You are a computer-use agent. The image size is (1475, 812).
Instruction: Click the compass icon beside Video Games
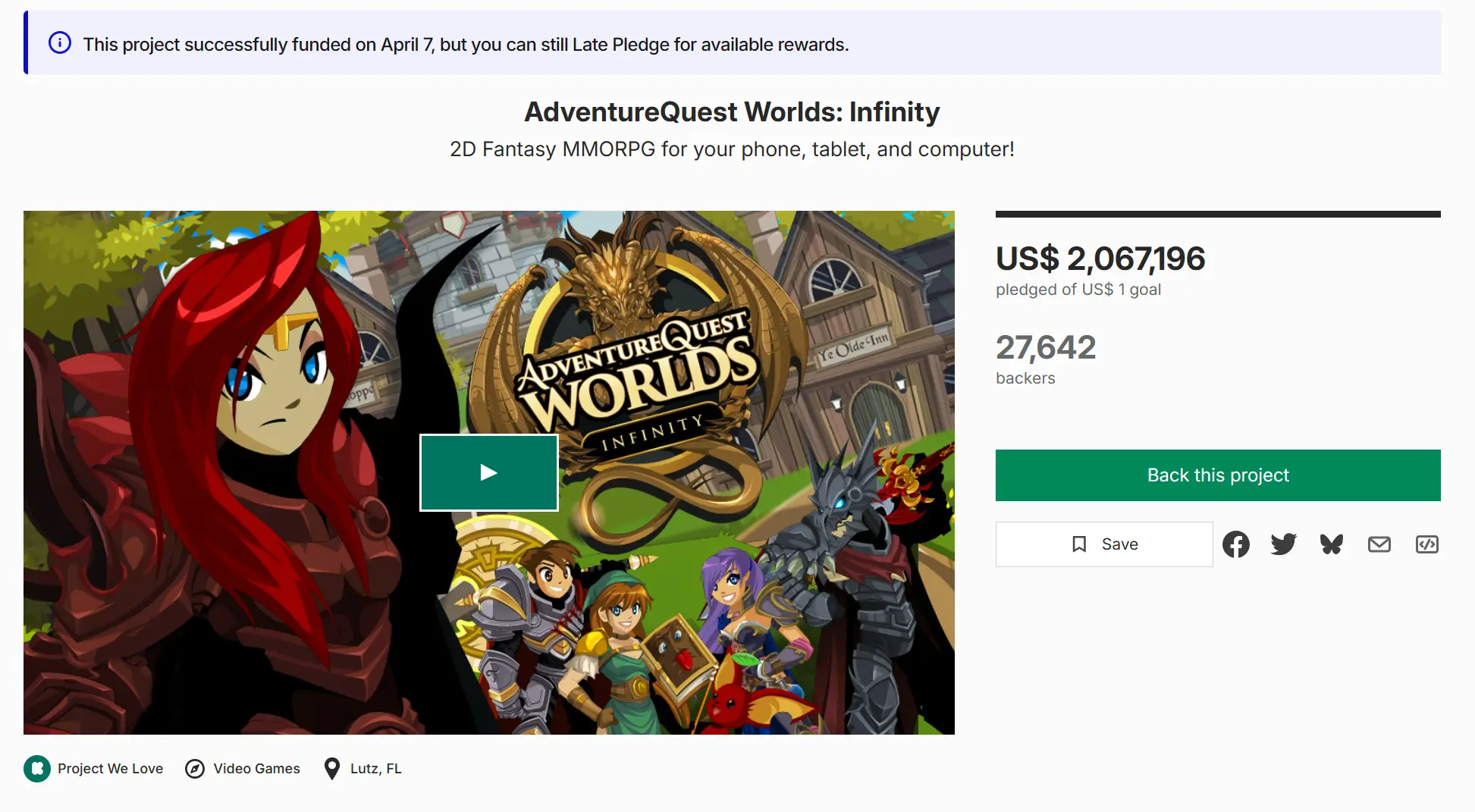[x=196, y=768]
